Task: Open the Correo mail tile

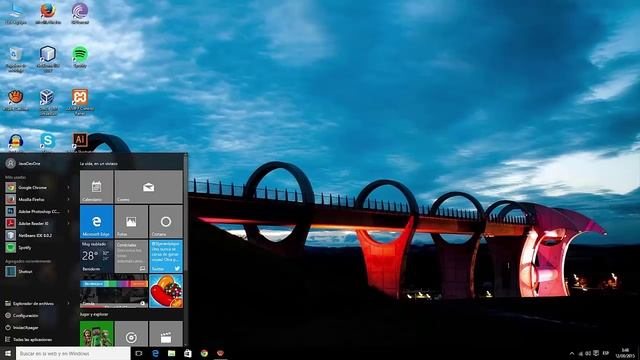Action: (149, 187)
